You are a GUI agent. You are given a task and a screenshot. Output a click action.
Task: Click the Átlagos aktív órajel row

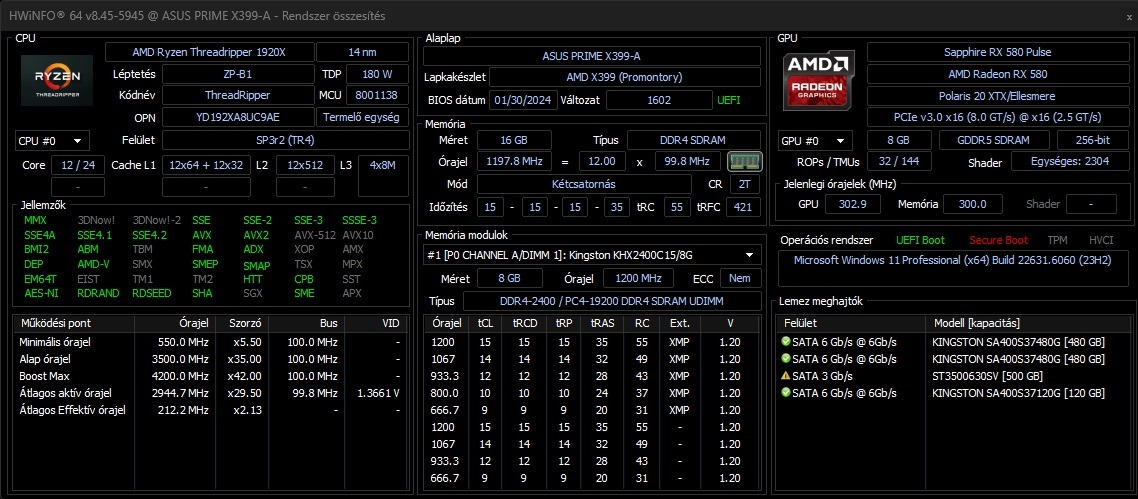pos(210,393)
